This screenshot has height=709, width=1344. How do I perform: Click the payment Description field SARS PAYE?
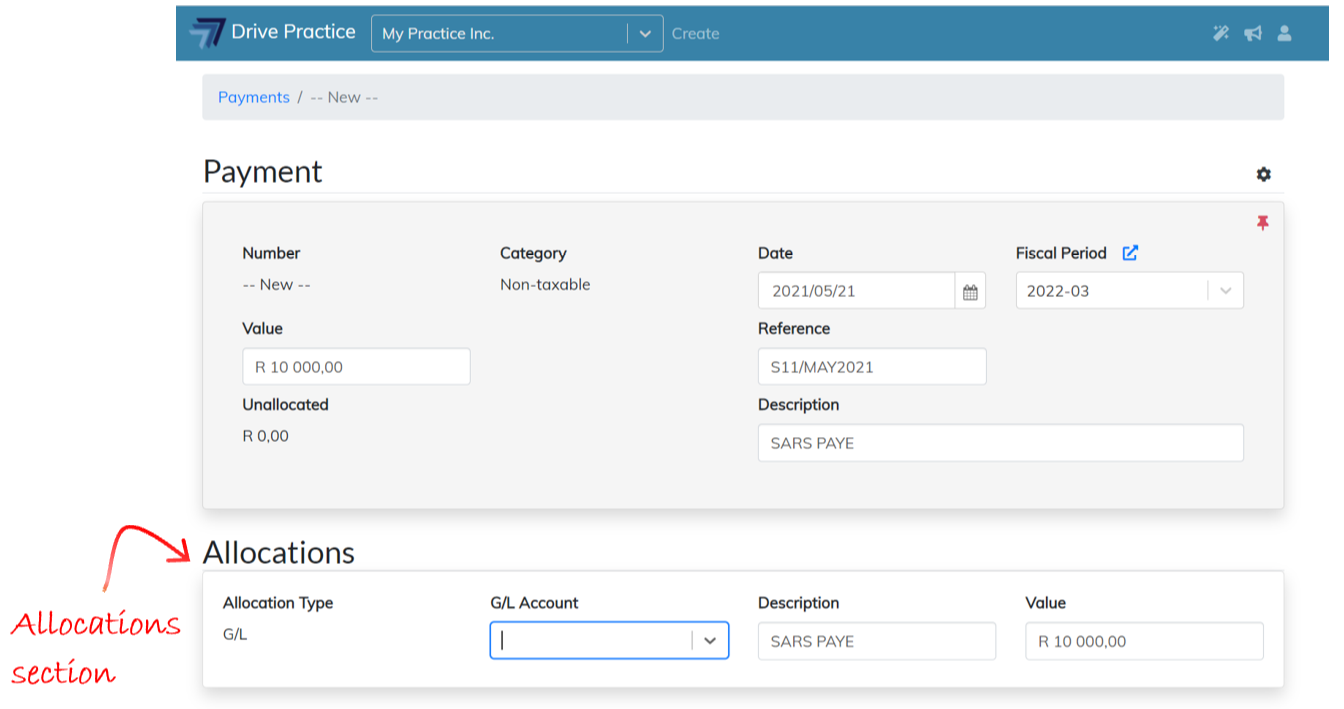pos(1001,443)
